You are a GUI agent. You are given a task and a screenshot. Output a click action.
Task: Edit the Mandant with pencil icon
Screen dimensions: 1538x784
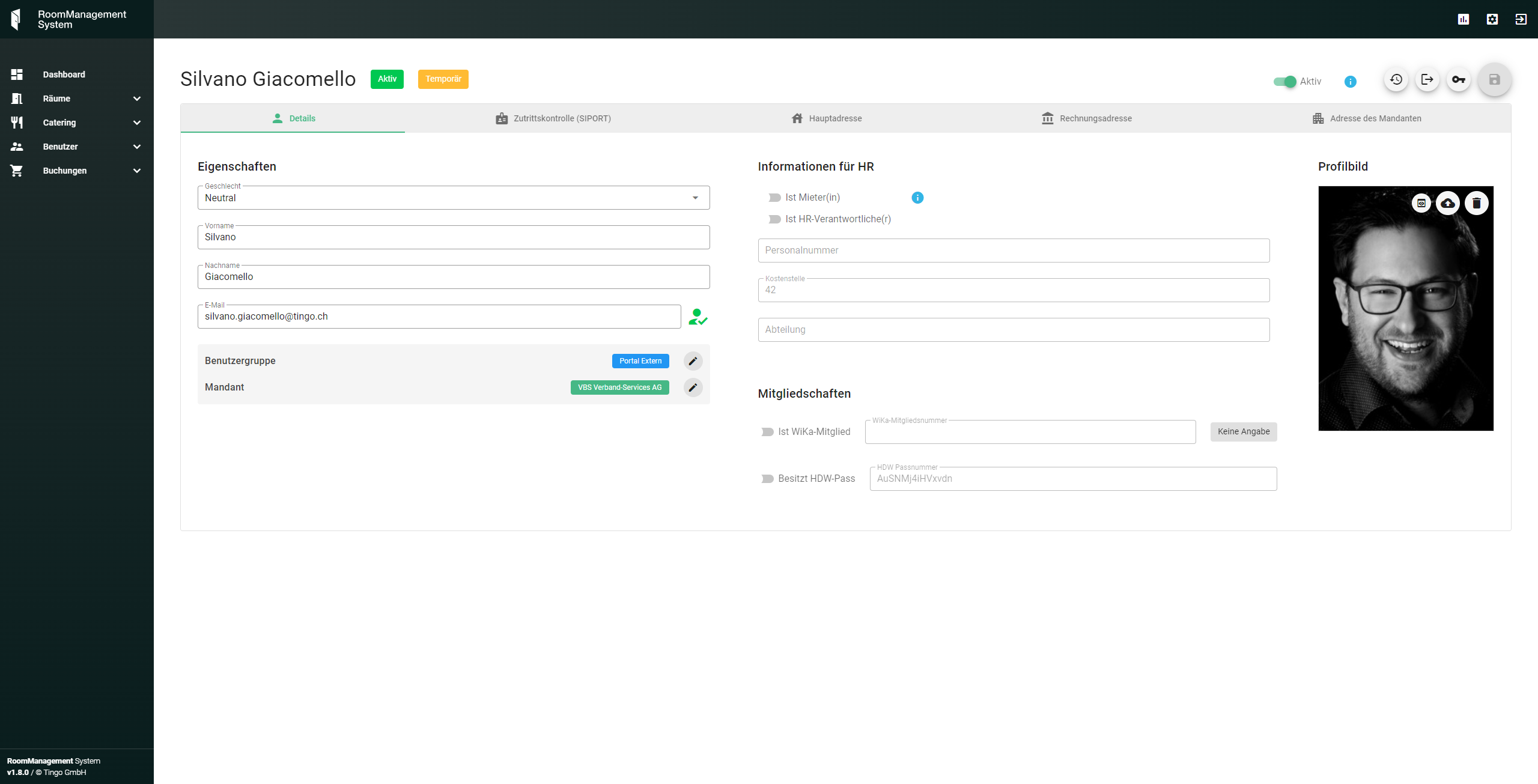pyautogui.click(x=693, y=387)
